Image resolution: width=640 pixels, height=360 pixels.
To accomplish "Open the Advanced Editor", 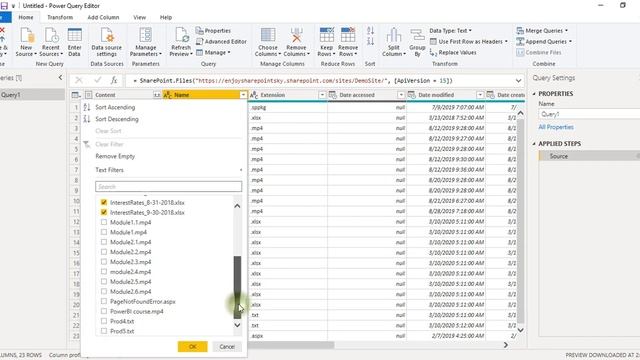I will (221, 42).
